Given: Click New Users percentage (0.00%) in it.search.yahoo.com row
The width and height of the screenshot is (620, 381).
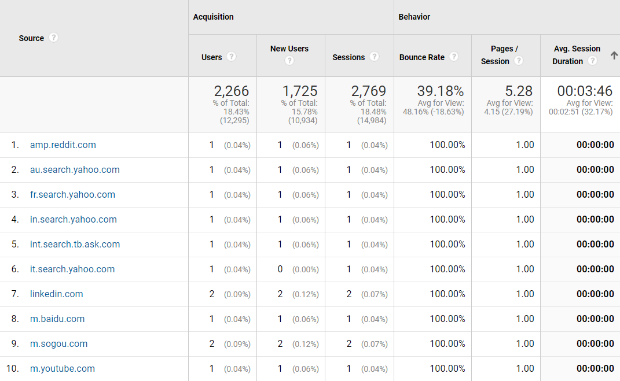Looking at the screenshot, I should [x=306, y=270].
